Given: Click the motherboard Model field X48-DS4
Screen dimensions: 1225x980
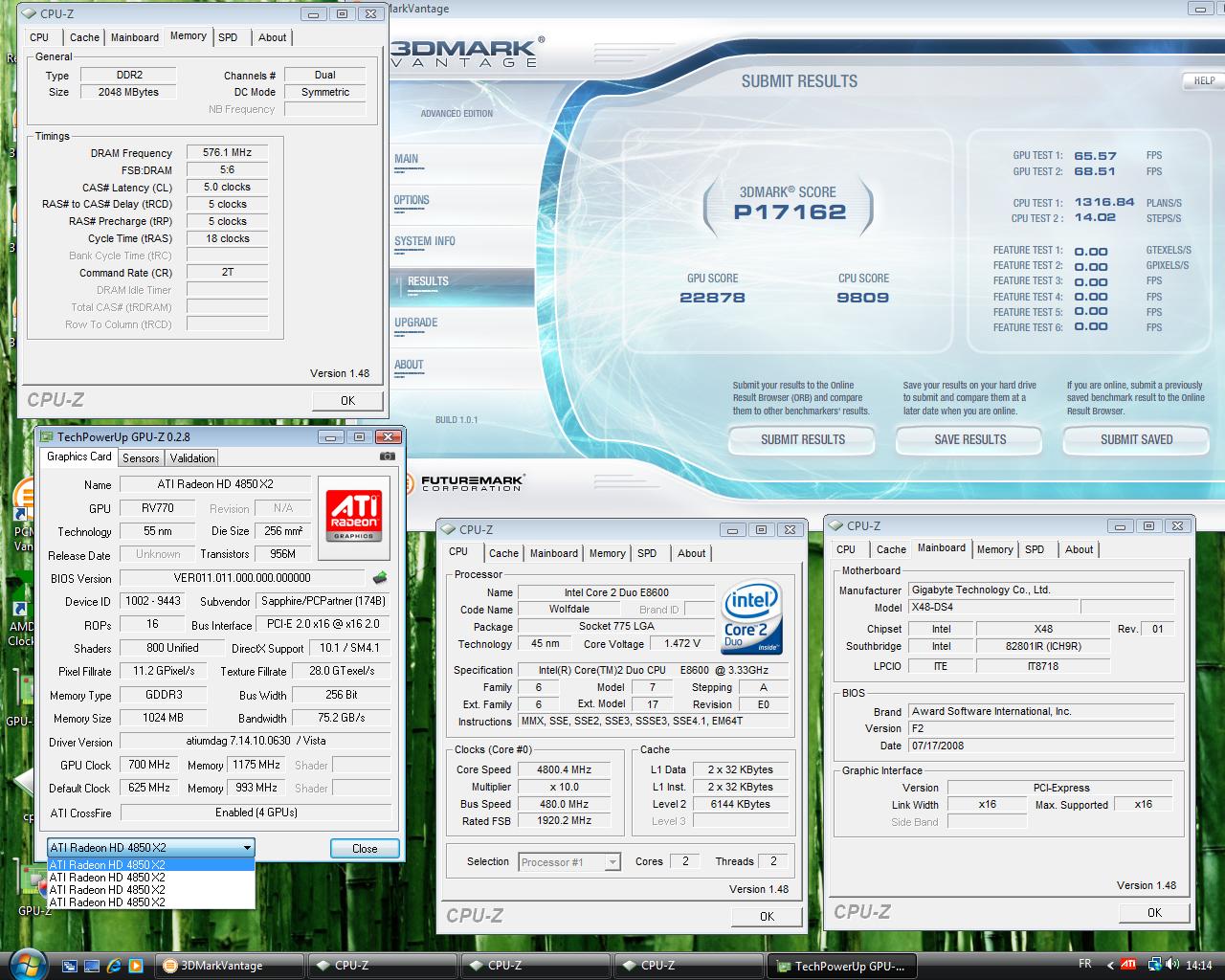Looking at the screenshot, I should point(992,607).
